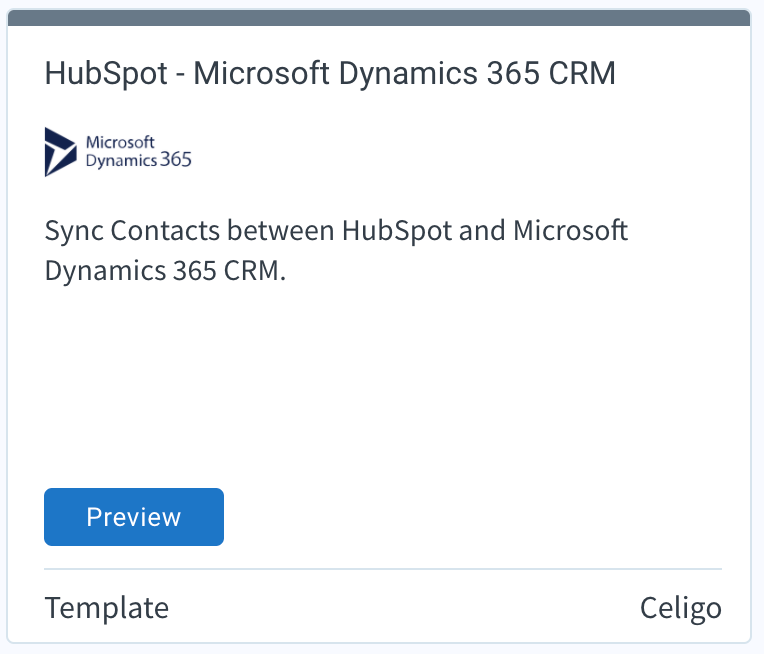The height and width of the screenshot is (654, 764).
Task: Click the Sync Contacts description text
Action: tap(336, 250)
